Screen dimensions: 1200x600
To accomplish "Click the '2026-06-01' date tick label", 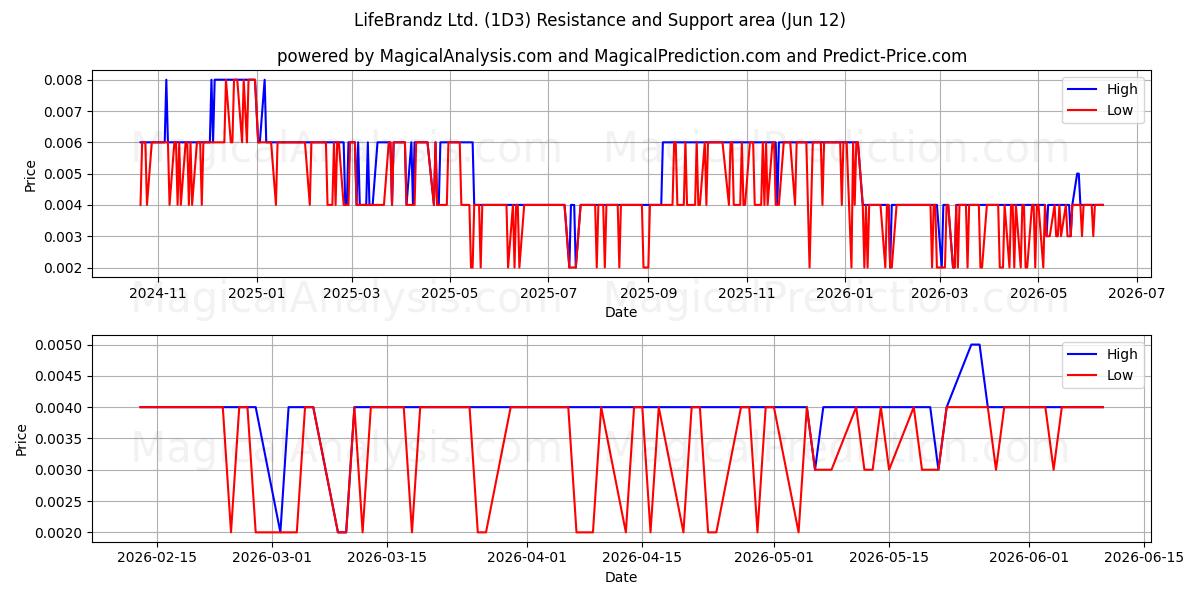I will pyautogui.click(x=1029, y=558).
